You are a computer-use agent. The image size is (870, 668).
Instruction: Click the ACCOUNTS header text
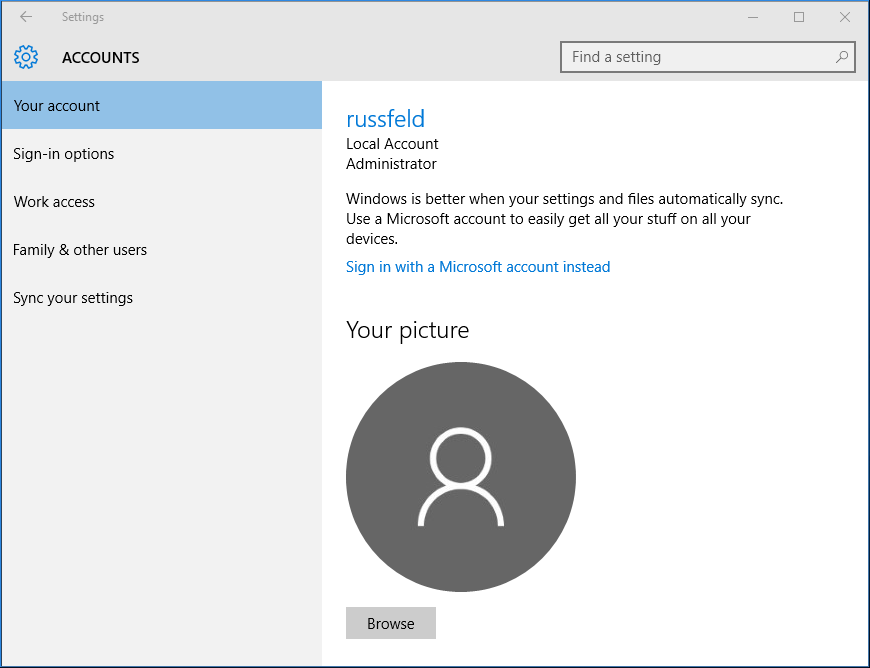coord(101,58)
